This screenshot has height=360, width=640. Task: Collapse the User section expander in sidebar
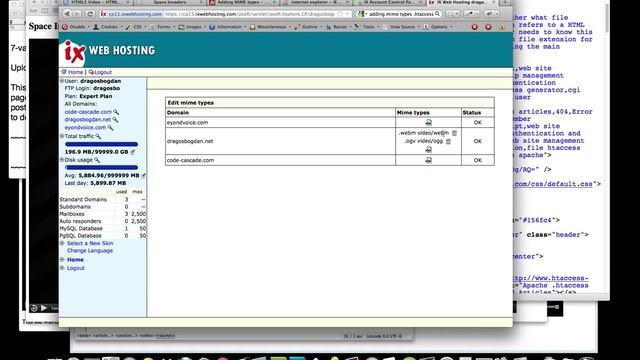[62, 81]
